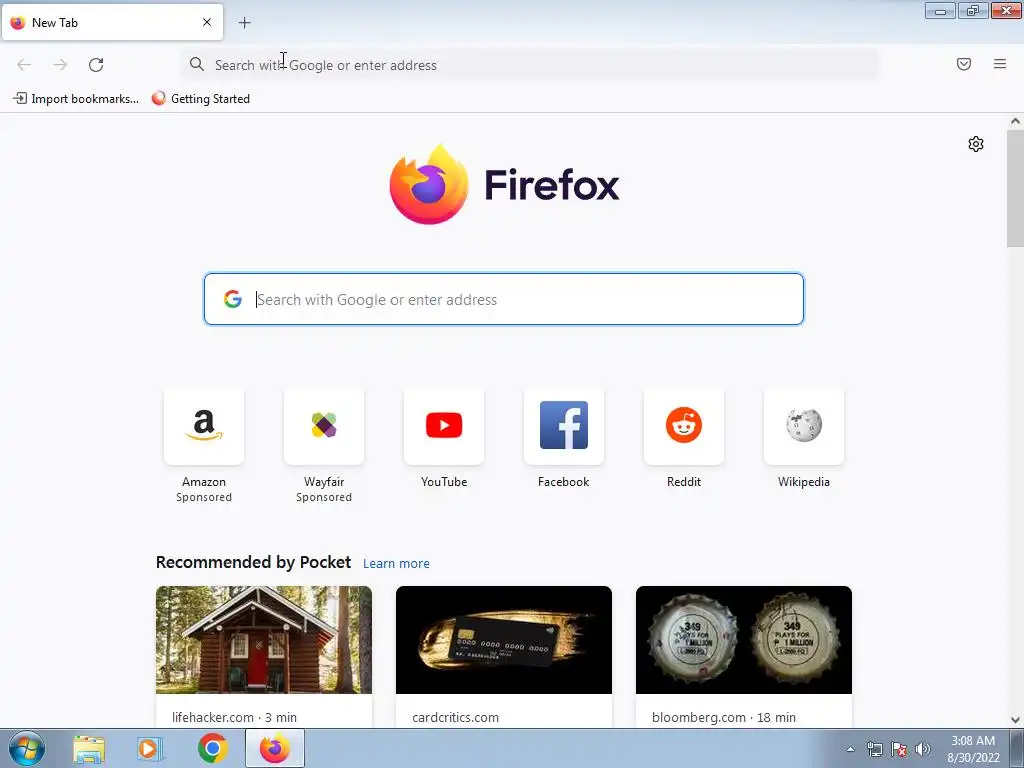
Task: Click the Recommended by Pocket heading
Action: click(253, 562)
